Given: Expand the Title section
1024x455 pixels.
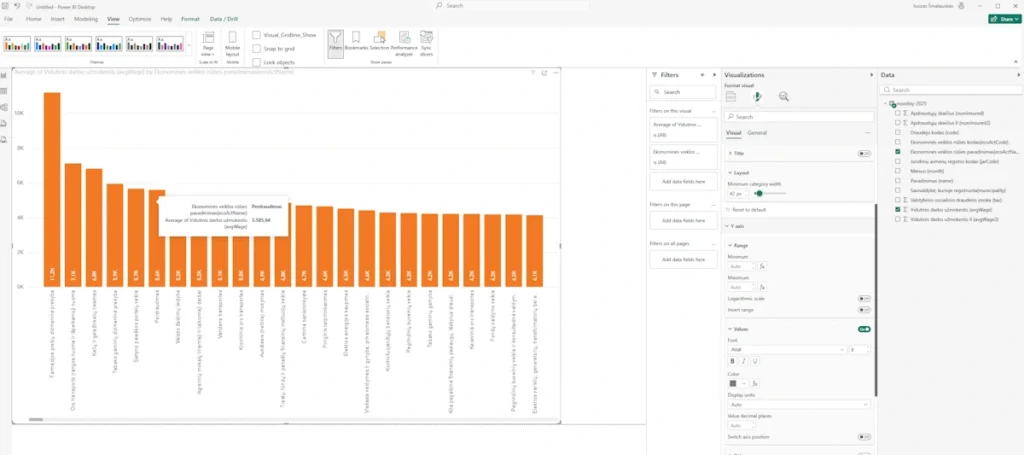Looking at the screenshot, I should [730, 153].
